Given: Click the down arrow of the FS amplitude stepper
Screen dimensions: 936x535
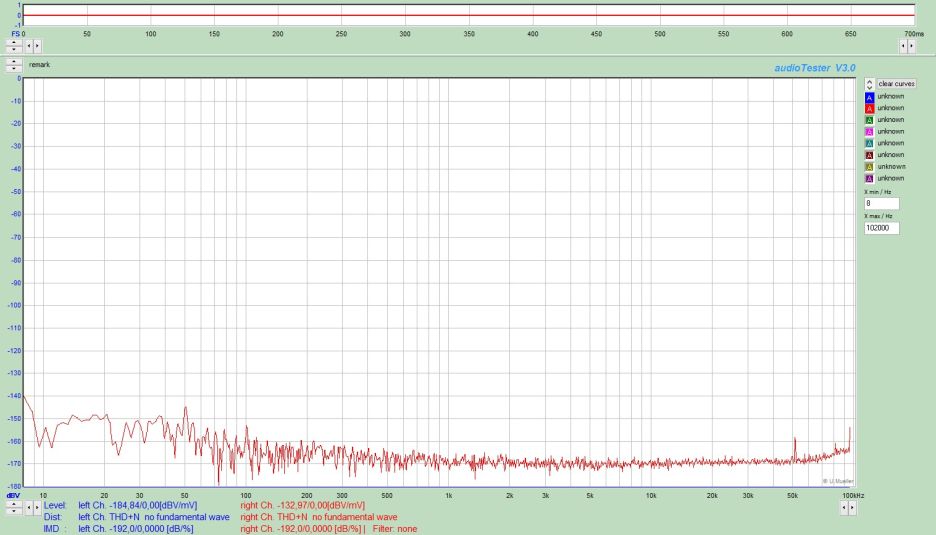Looking at the screenshot, I should (14, 48).
